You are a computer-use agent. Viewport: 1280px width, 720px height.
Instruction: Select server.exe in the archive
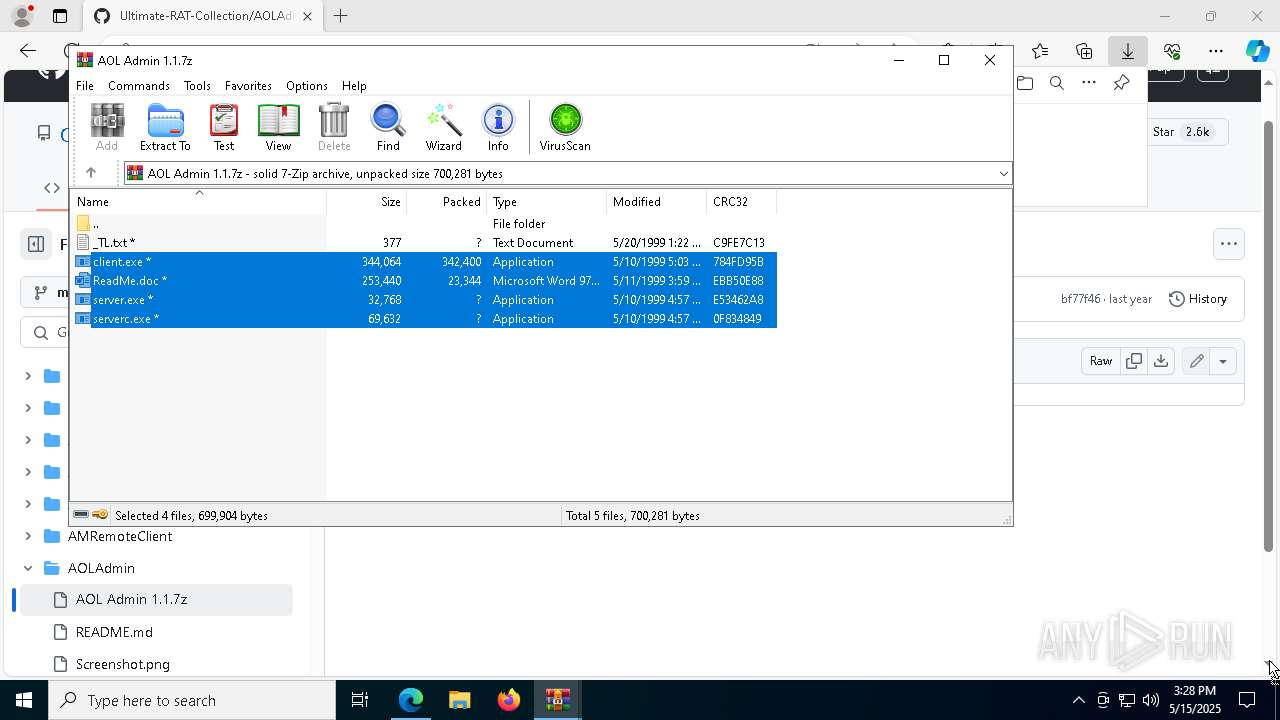point(424,300)
